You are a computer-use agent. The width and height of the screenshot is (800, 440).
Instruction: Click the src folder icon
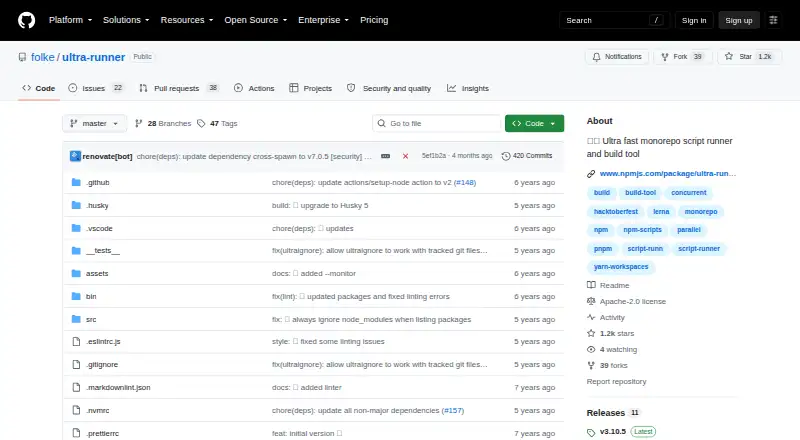76,320
